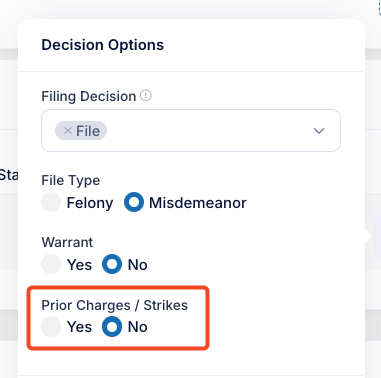The image size is (381, 378).
Task: Set Prior Charges / Strikes radio to No
Action: tap(112, 327)
